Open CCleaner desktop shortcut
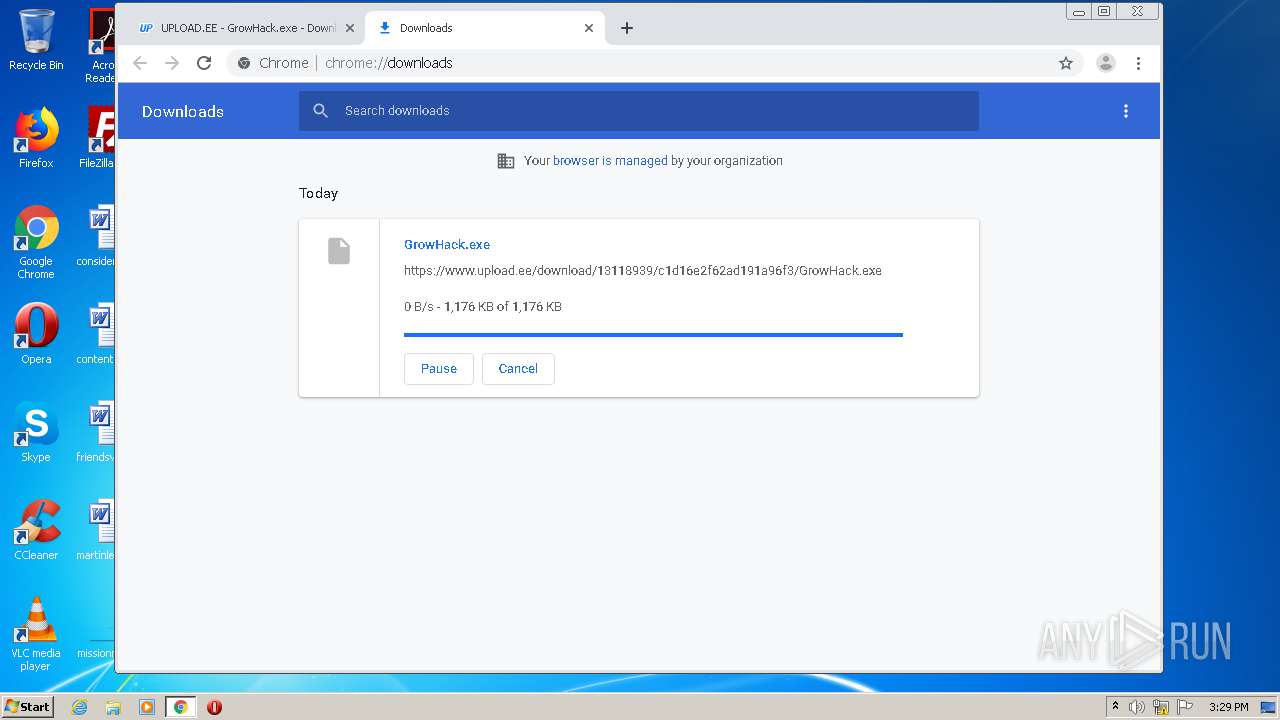Screen dimensions: 1280x720 tap(36, 530)
